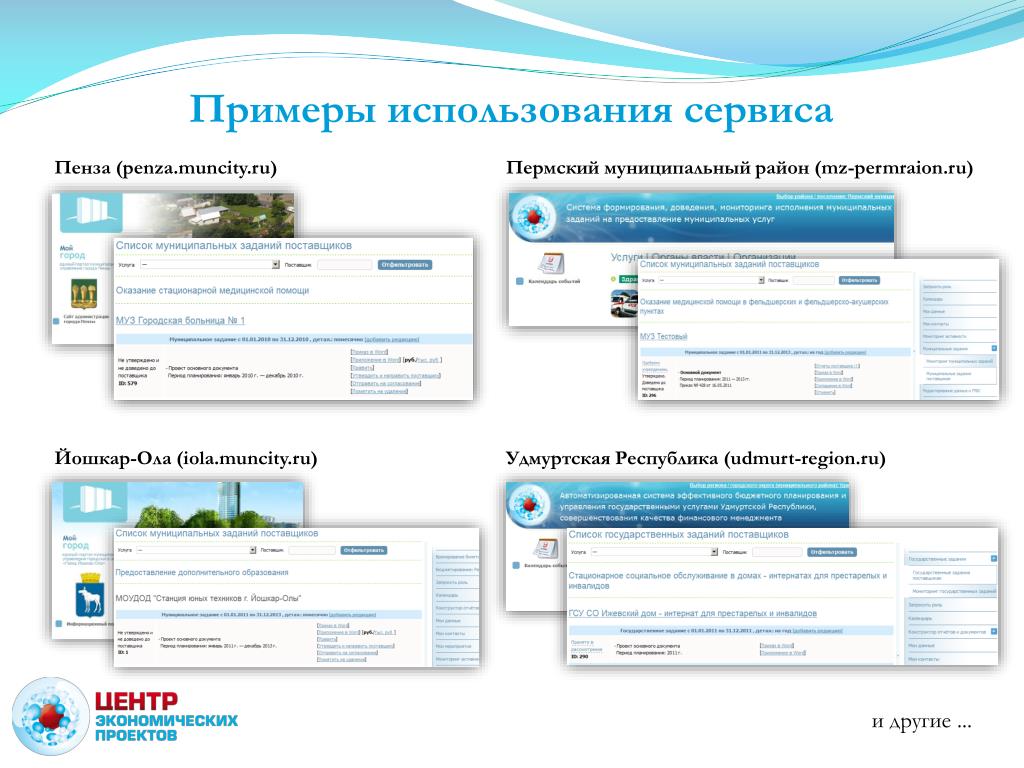Click 'МОУДОД Станция юных техников г. Йошкар-Олы'

pos(208,598)
